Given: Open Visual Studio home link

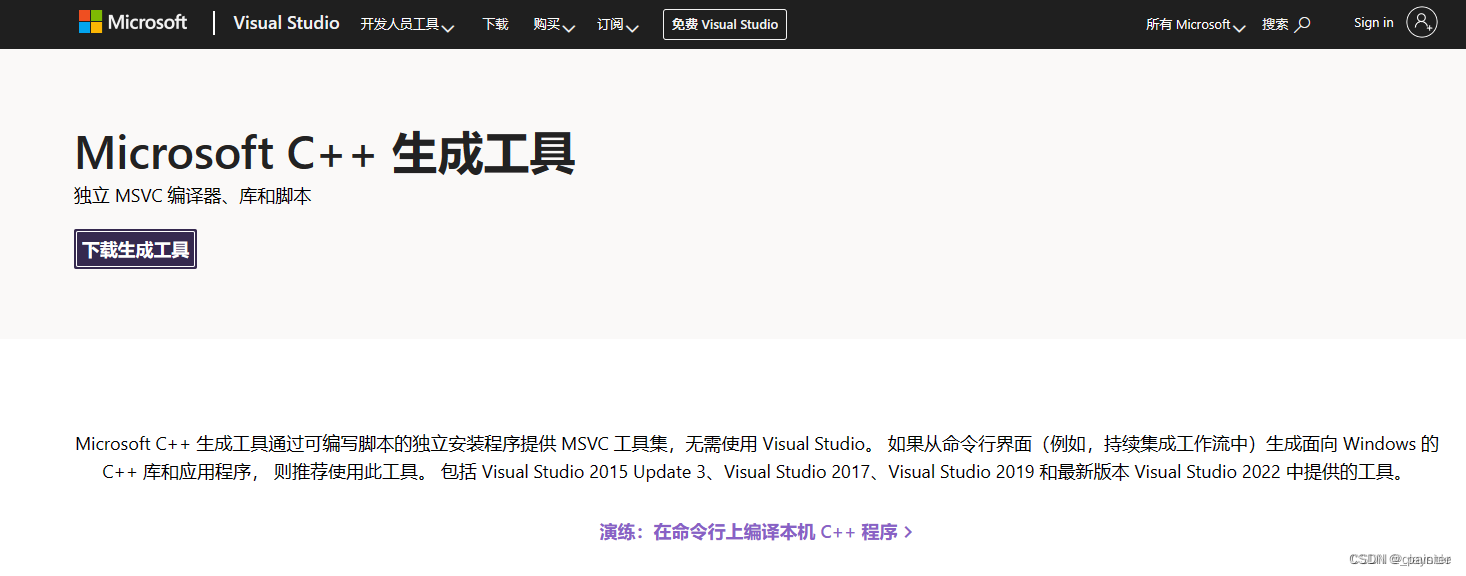Looking at the screenshot, I should pos(286,23).
